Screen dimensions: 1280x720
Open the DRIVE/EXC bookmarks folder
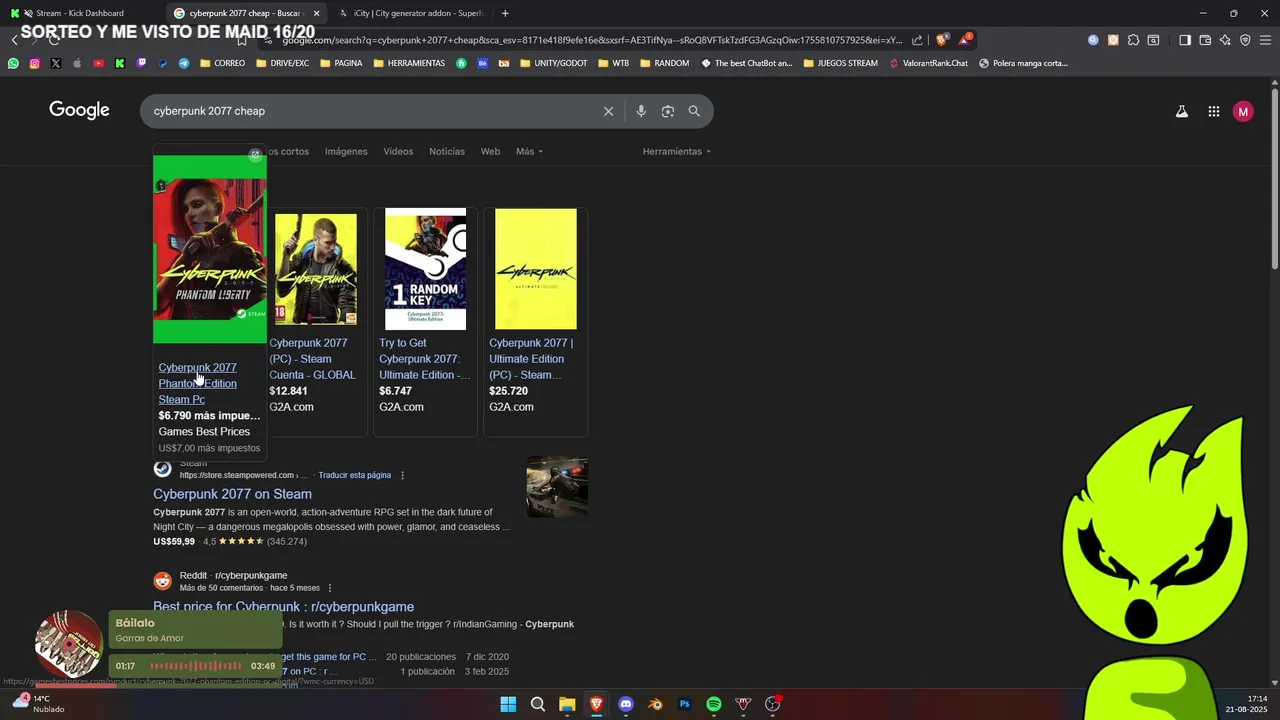(x=282, y=63)
